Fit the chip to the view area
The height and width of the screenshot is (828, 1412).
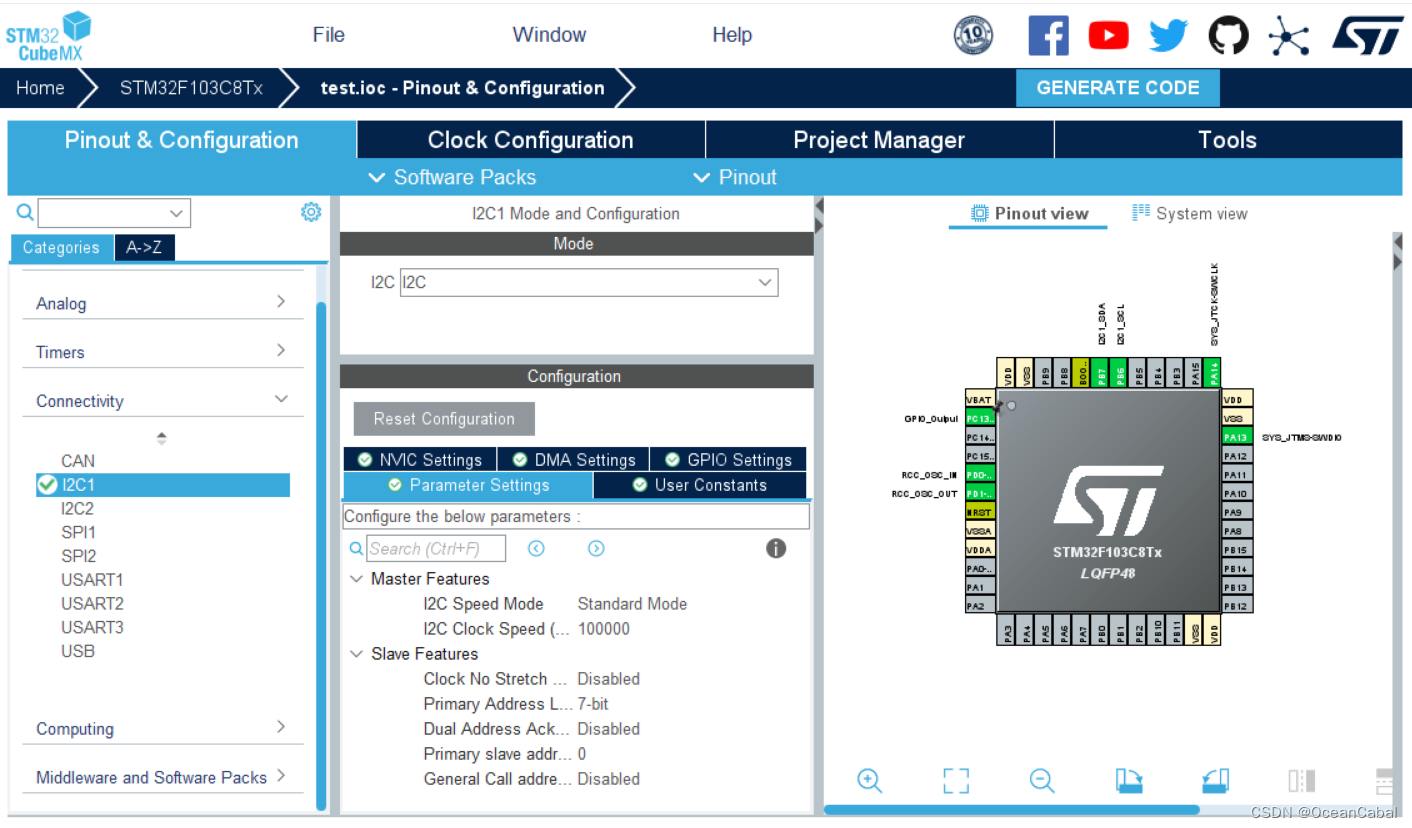(x=956, y=781)
